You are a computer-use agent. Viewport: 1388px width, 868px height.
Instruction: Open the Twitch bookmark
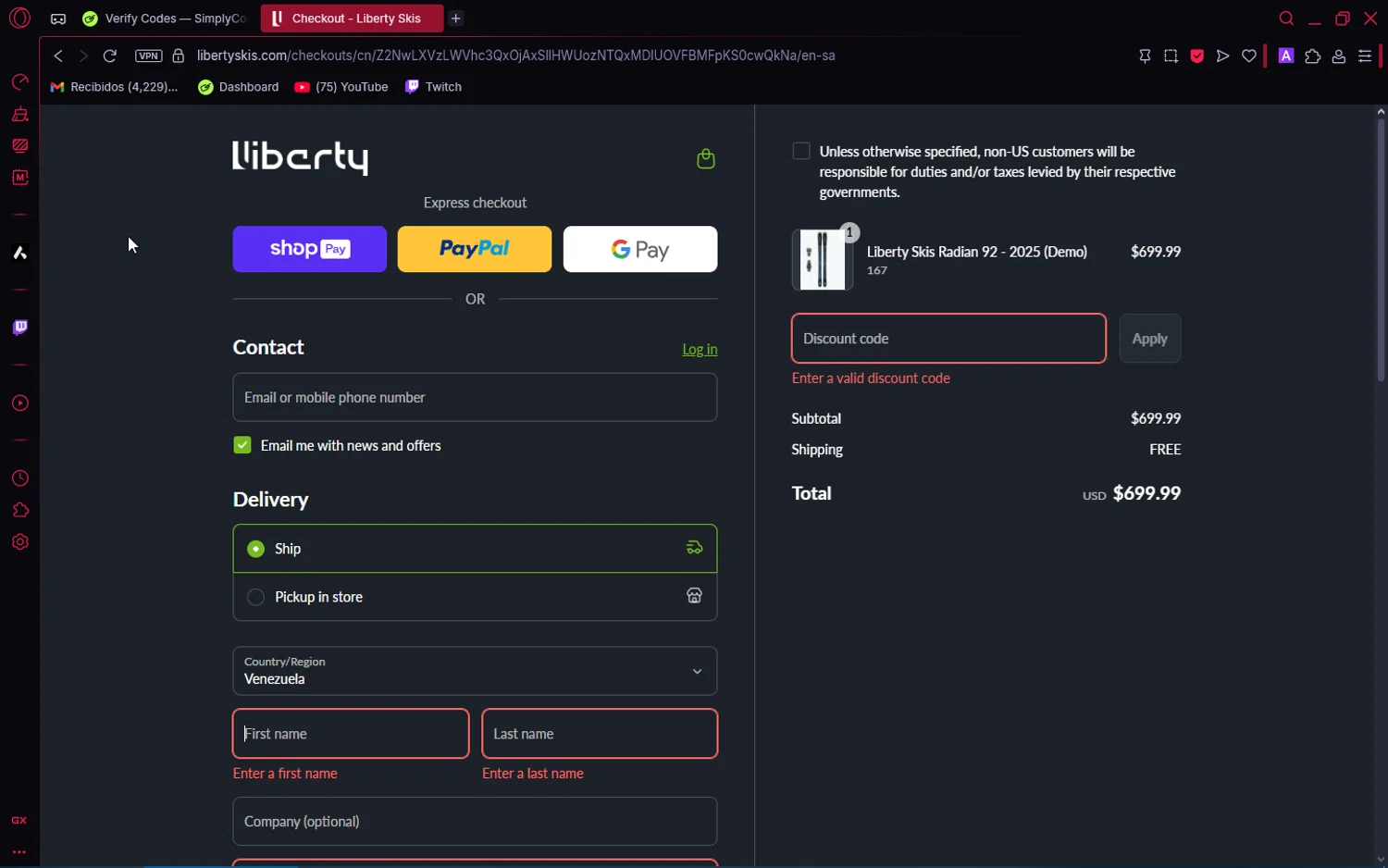point(433,87)
